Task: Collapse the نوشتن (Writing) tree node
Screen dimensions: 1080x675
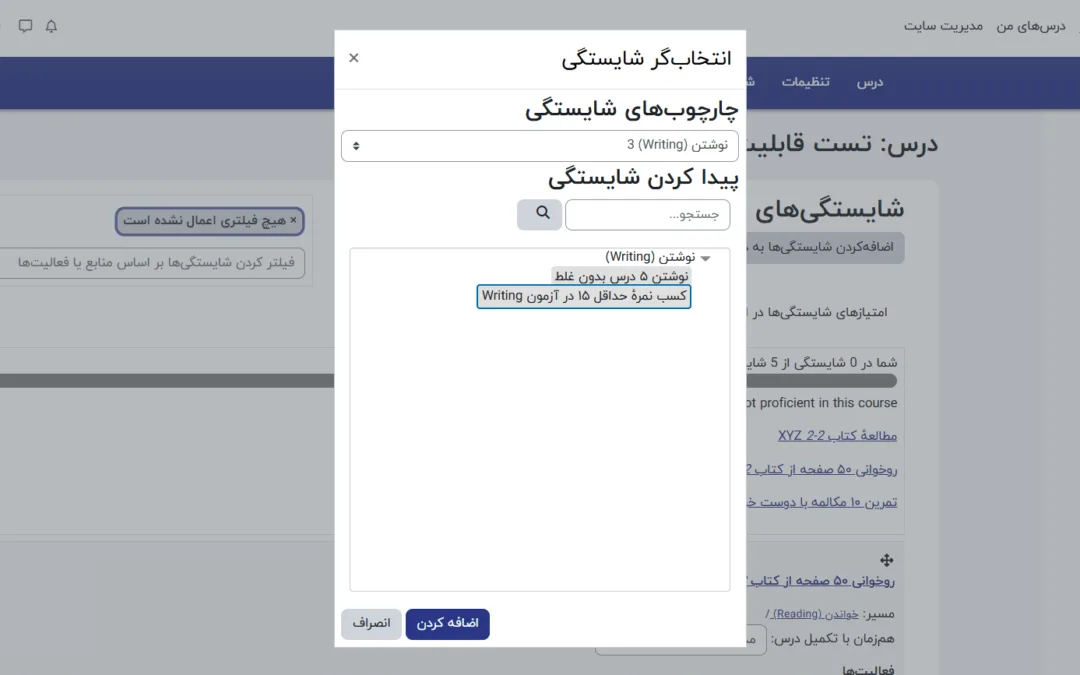Action: pos(706,258)
